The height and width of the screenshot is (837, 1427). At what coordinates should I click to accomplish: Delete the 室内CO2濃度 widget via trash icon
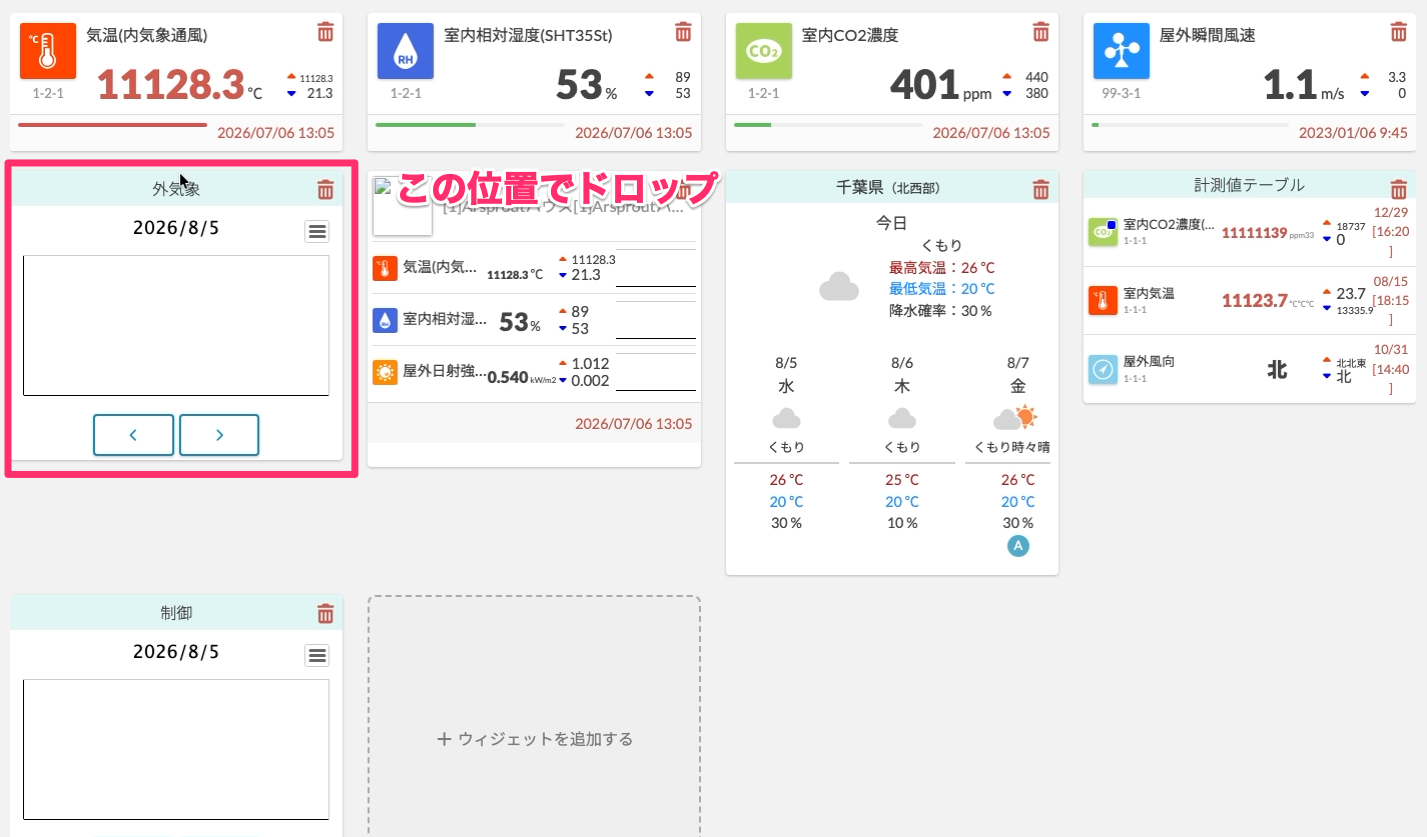click(x=1041, y=32)
